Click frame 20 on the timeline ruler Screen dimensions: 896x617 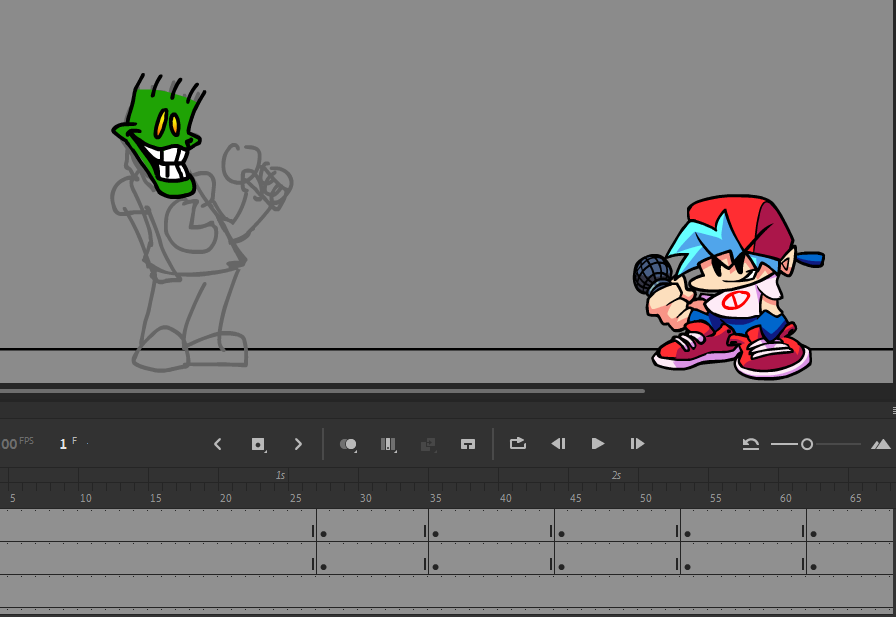coord(226,498)
